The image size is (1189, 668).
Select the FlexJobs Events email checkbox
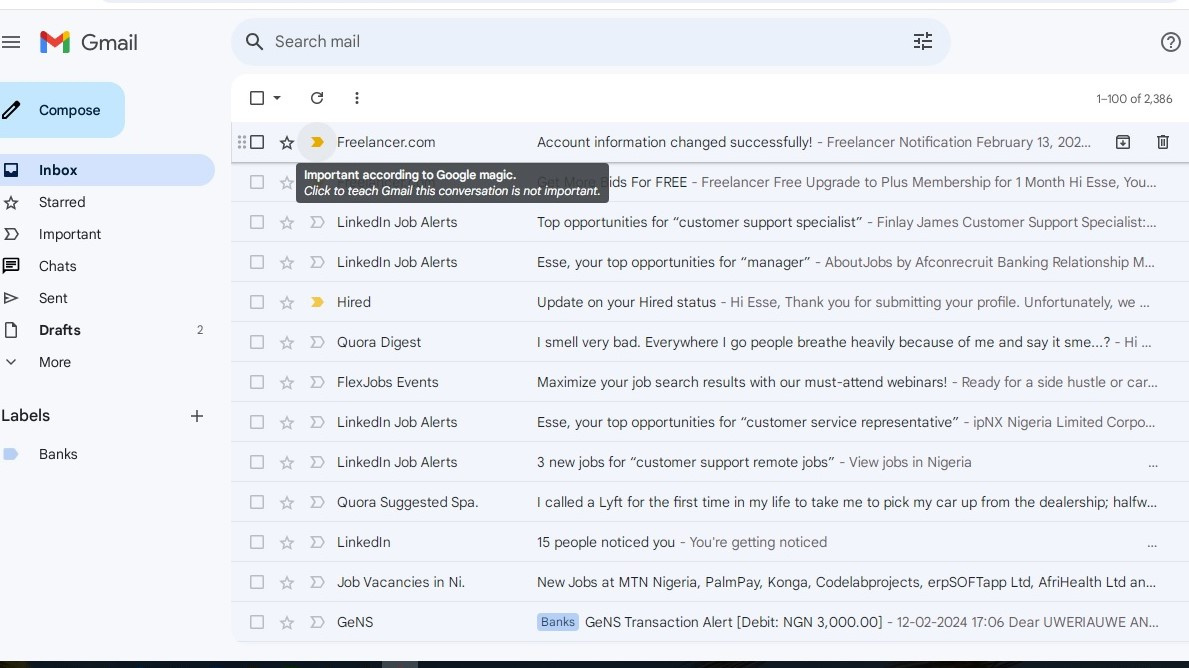(257, 382)
